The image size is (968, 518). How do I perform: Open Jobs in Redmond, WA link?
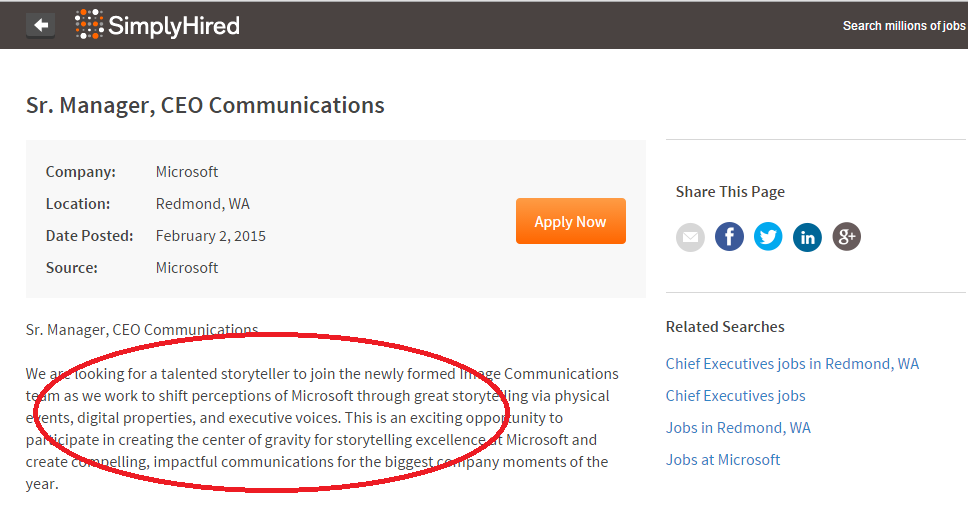tap(738, 428)
